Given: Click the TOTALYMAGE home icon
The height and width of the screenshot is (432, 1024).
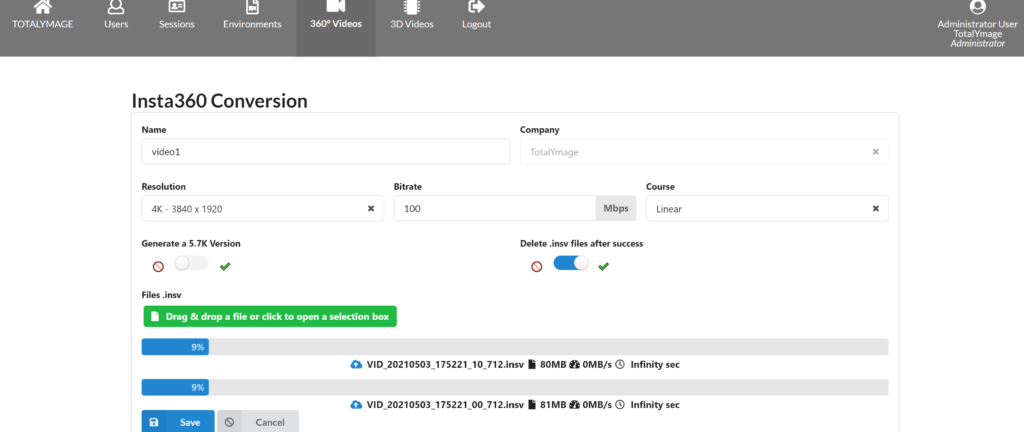Looking at the screenshot, I should 42,7.
